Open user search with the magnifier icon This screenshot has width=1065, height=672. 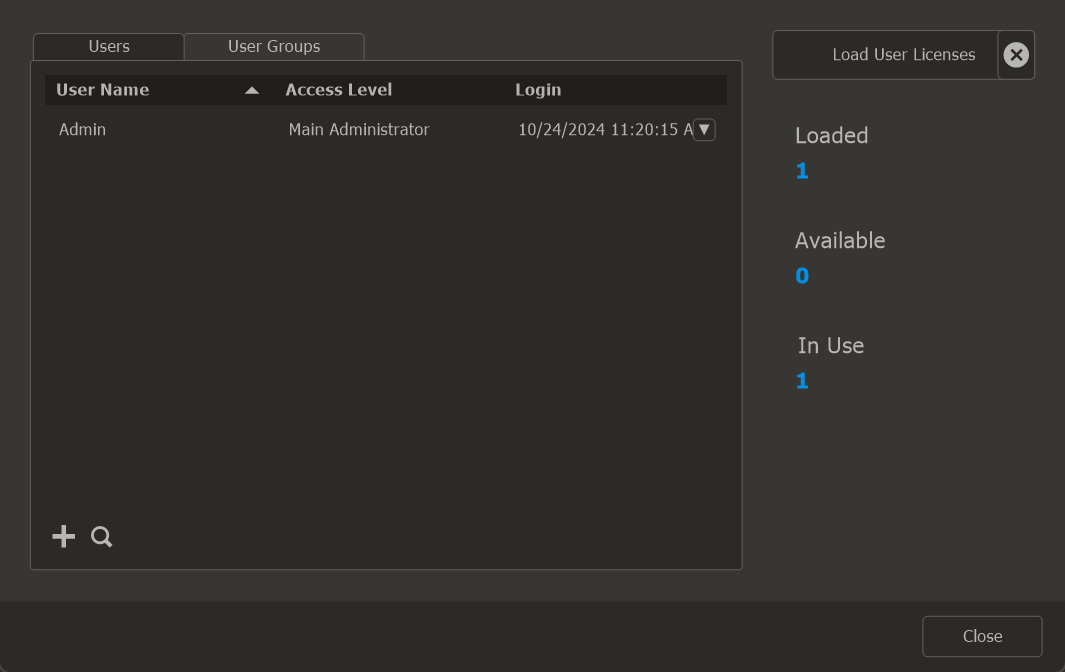pyautogui.click(x=101, y=537)
